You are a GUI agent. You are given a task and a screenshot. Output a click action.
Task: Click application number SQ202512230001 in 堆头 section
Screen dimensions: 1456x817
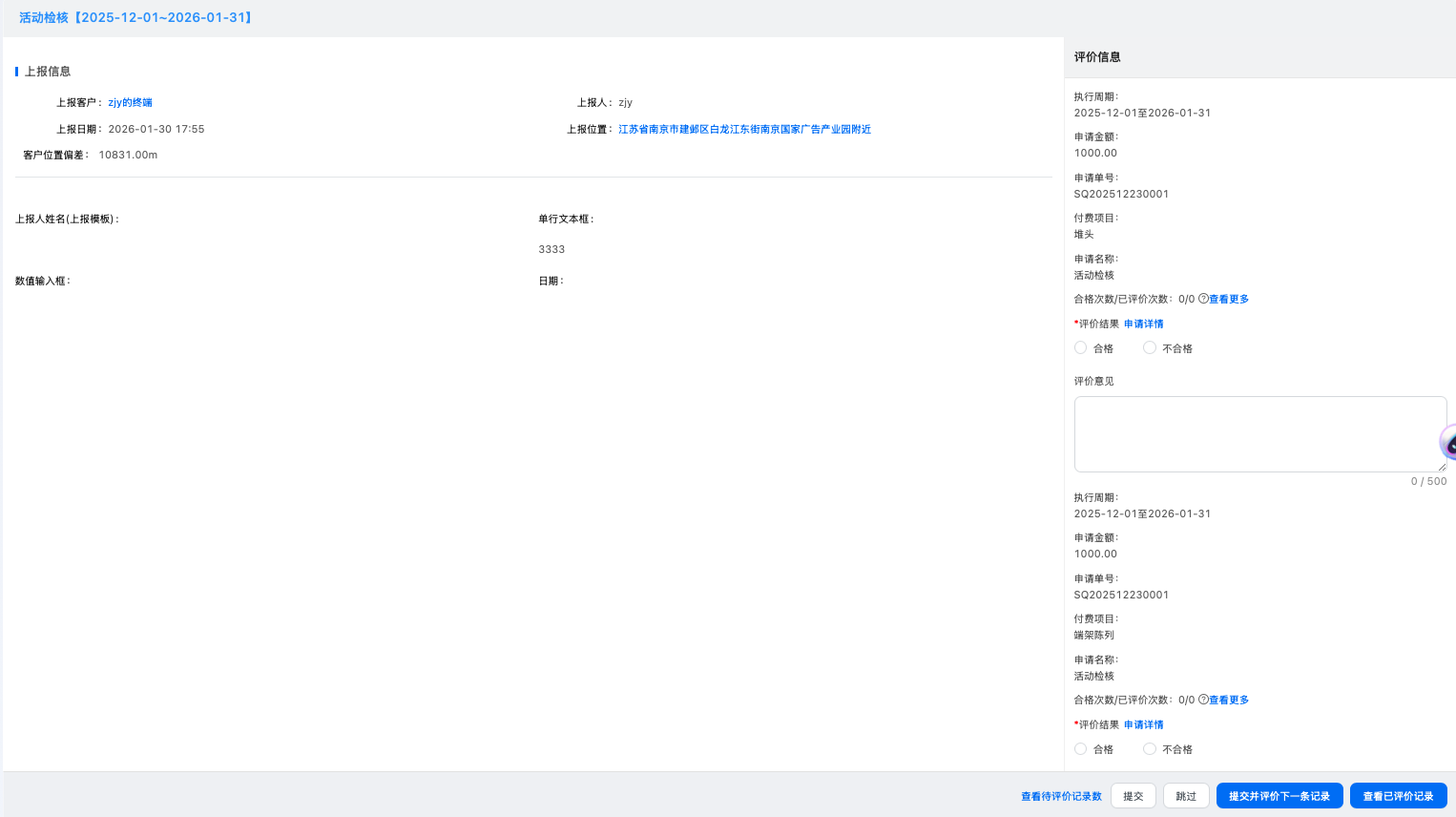1121,194
